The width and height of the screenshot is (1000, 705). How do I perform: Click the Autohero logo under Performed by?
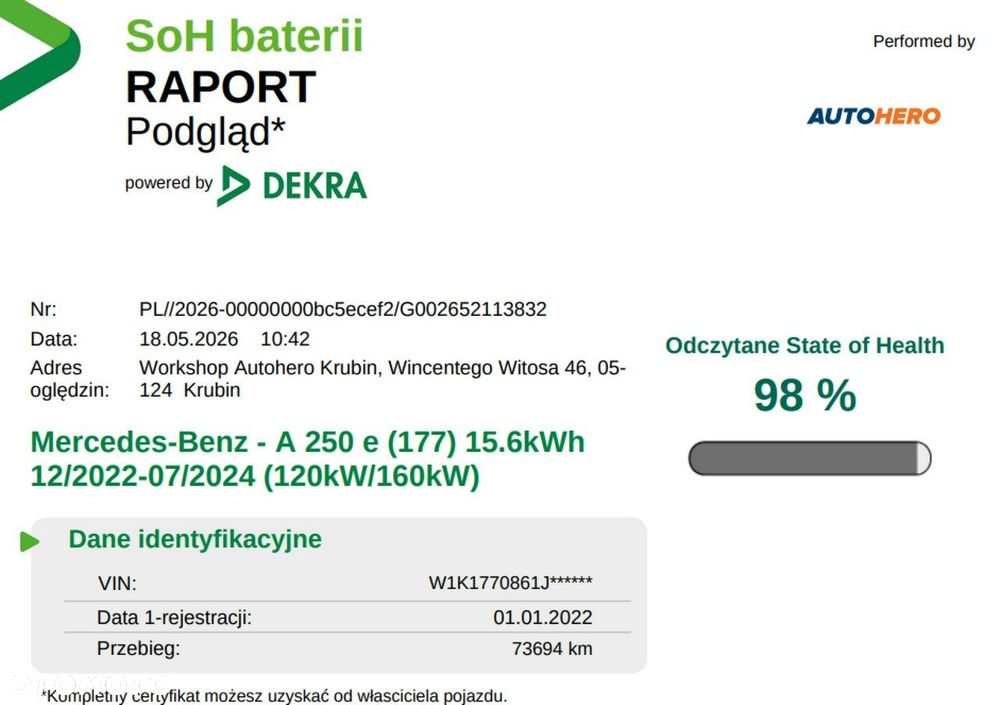[874, 116]
